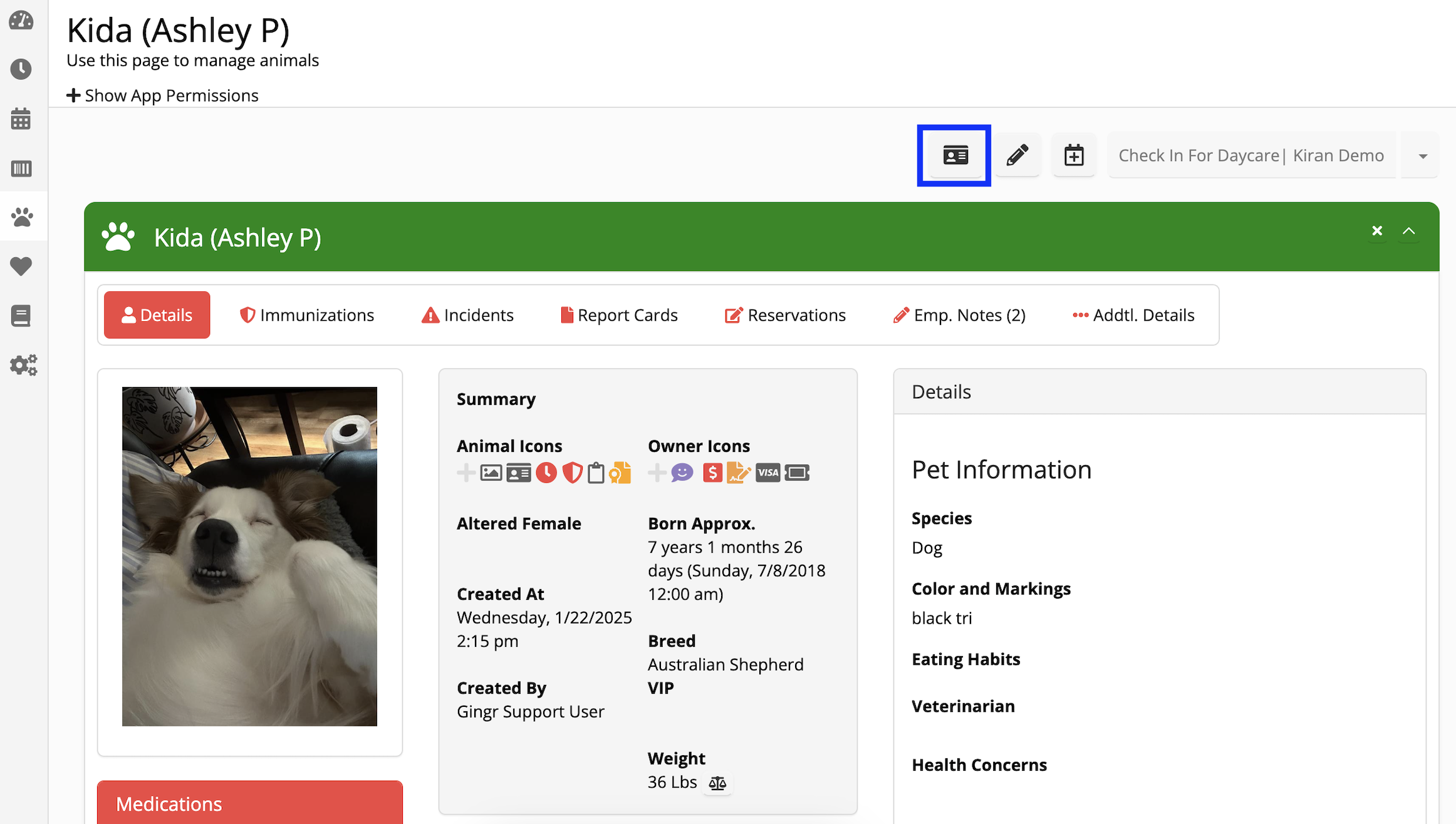Click the 'Veterinarian' label
The width and height of the screenshot is (1456, 824).
(963, 706)
